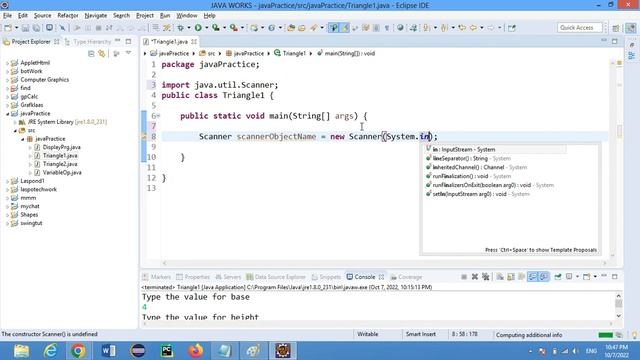Click the Open Perspective icon

pyautogui.click(x=616, y=28)
